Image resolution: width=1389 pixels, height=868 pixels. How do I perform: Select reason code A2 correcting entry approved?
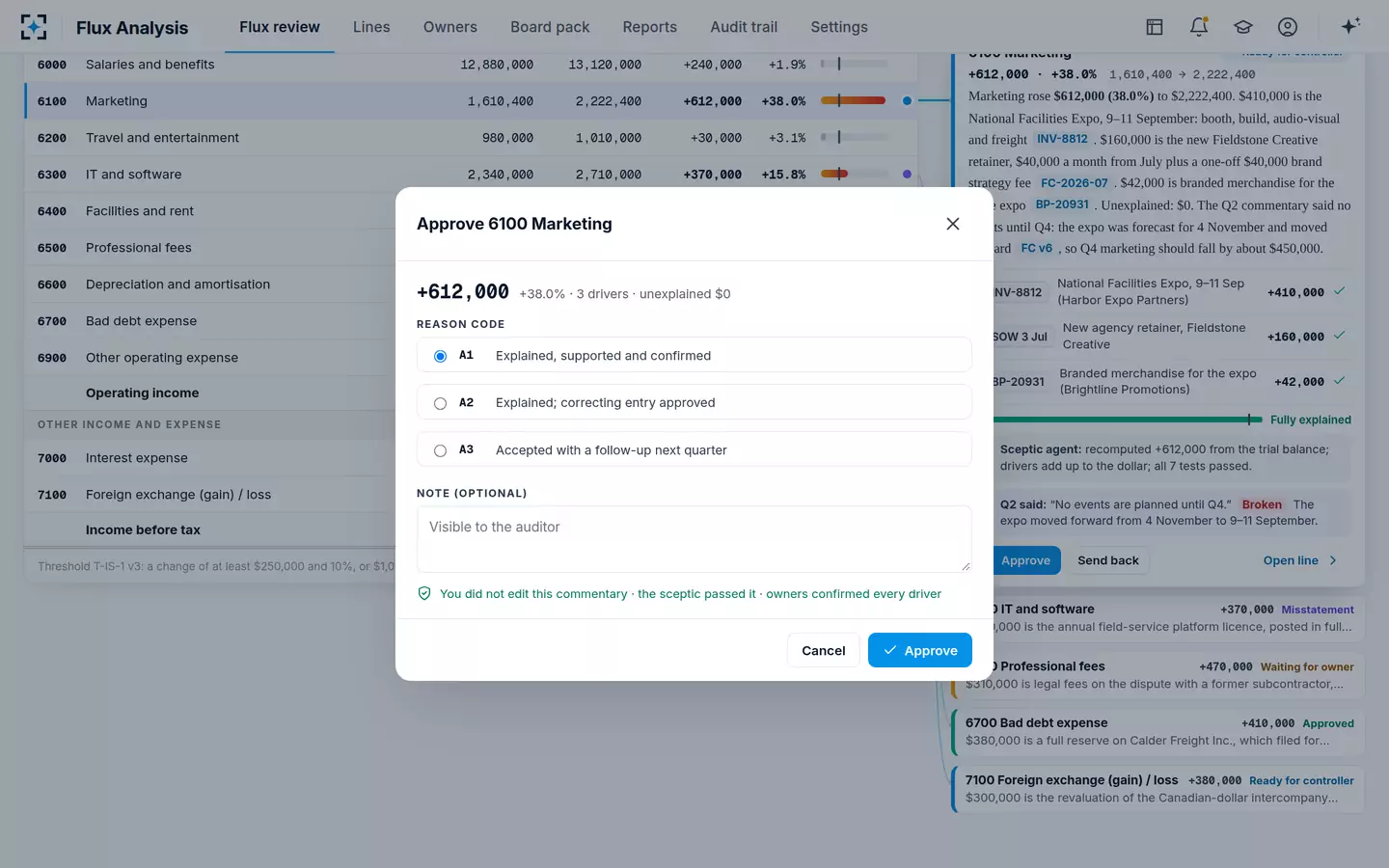(x=694, y=402)
